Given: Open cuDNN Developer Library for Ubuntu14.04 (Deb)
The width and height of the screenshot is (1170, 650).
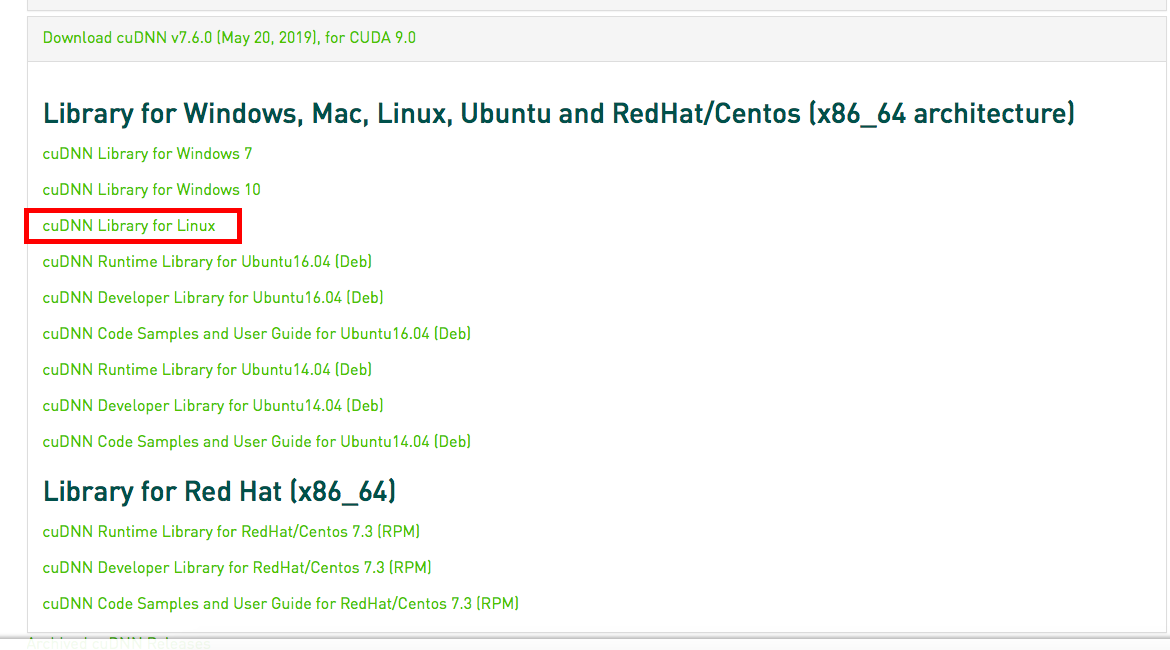Looking at the screenshot, I should tap(213, 406).
